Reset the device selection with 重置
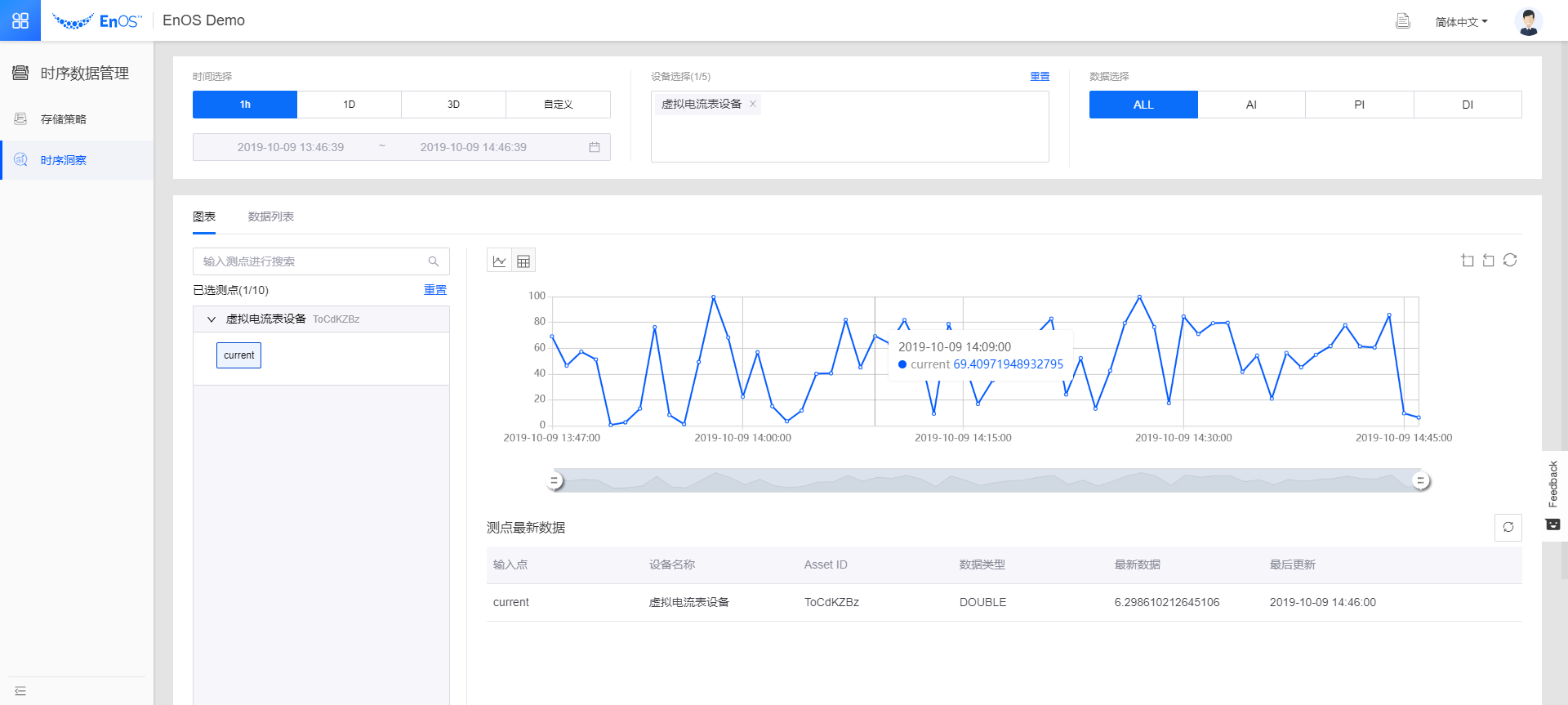1568x705 pixels. 1040,76
